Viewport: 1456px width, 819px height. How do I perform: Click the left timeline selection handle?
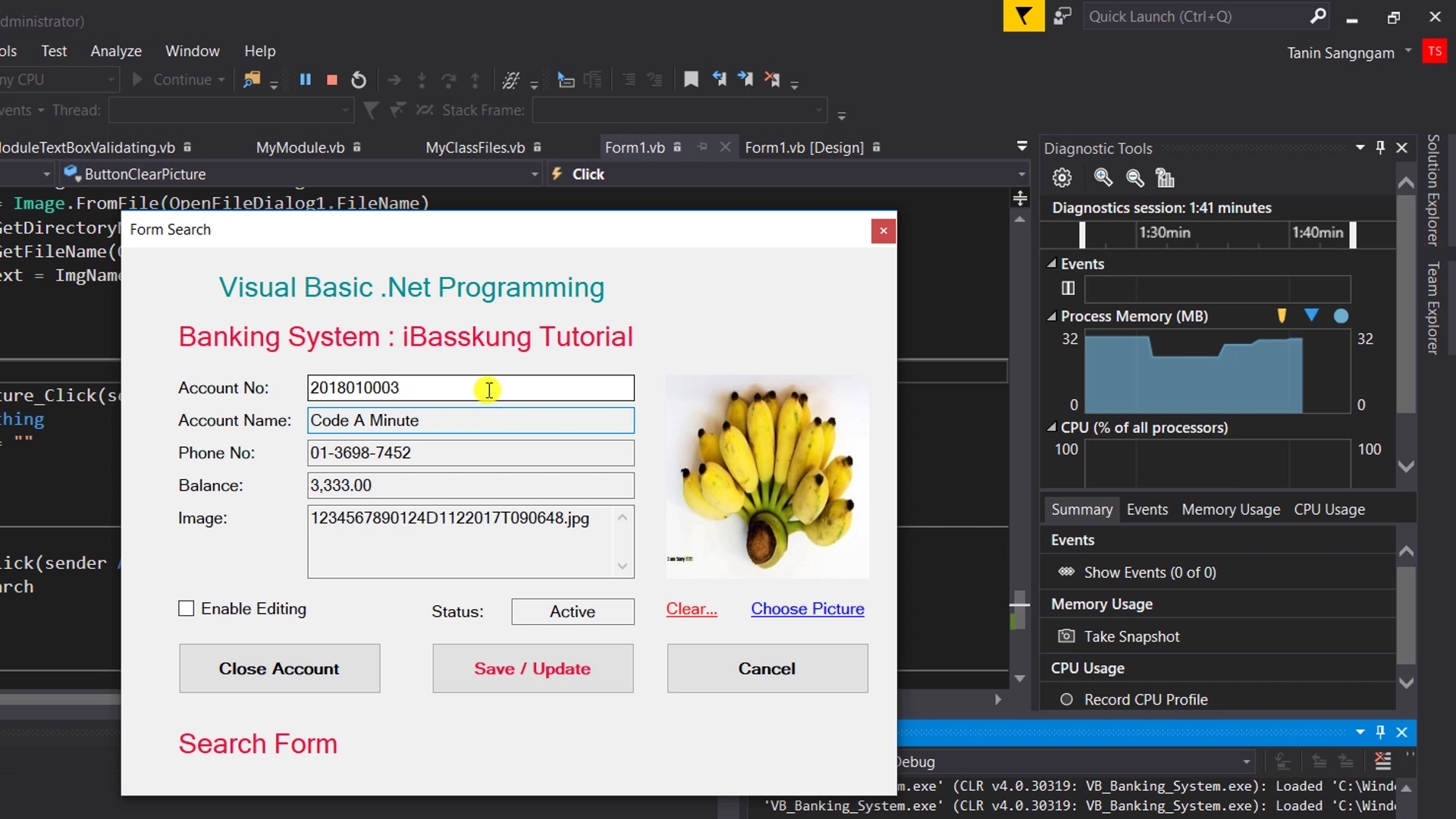pos(1082,235)
